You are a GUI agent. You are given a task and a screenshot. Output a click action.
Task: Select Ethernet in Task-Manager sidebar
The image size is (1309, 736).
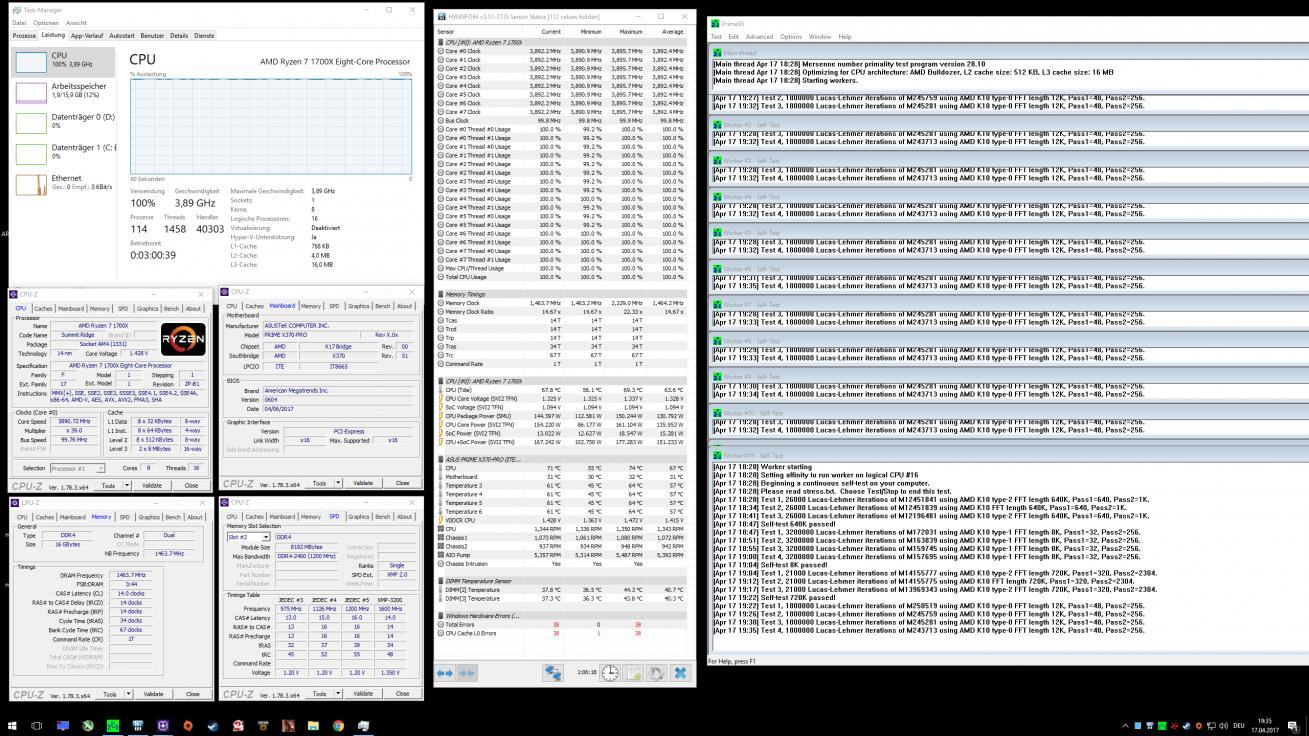[x=64, y=182]
